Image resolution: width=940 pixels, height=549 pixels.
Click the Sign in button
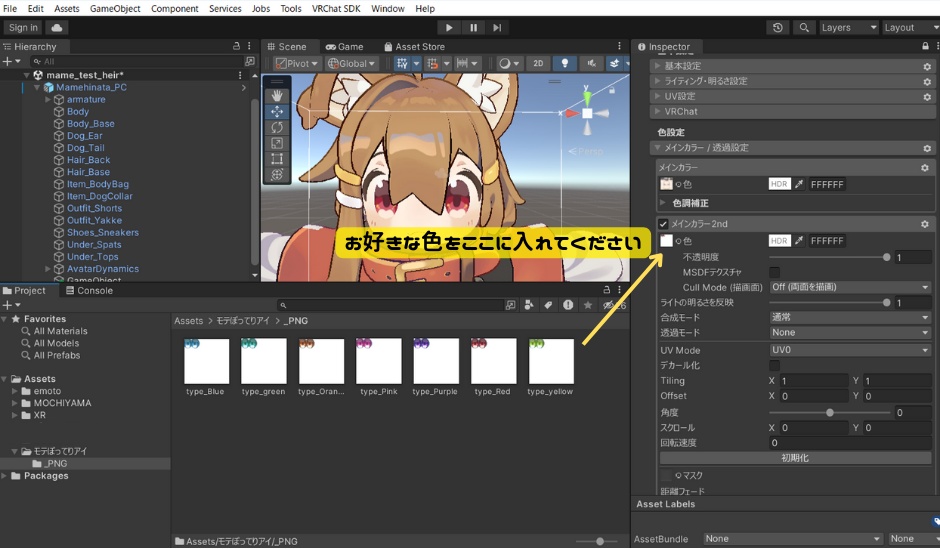click(x=23, y=28)
